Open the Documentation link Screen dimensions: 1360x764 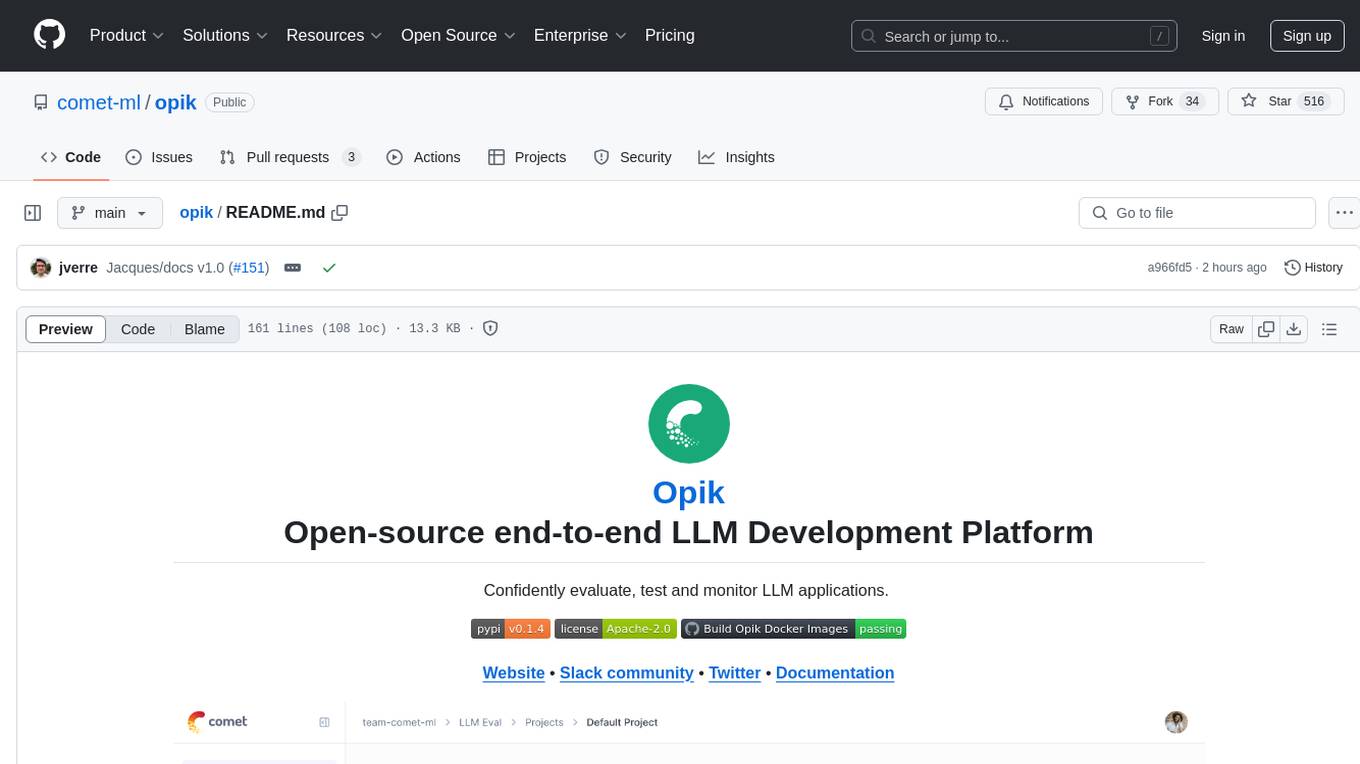[x=835, y=673]
